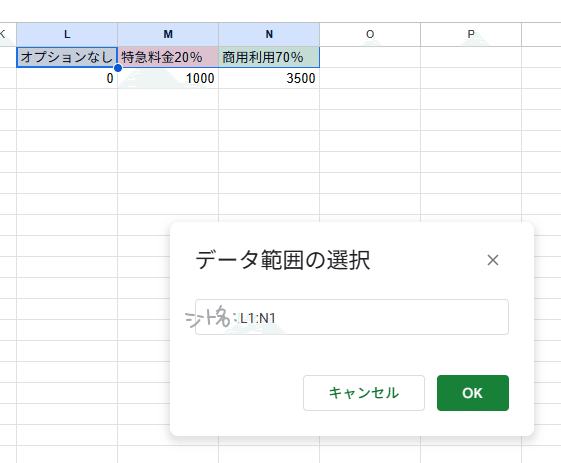Select the 特急料金20% cell

tap(168, 57)
